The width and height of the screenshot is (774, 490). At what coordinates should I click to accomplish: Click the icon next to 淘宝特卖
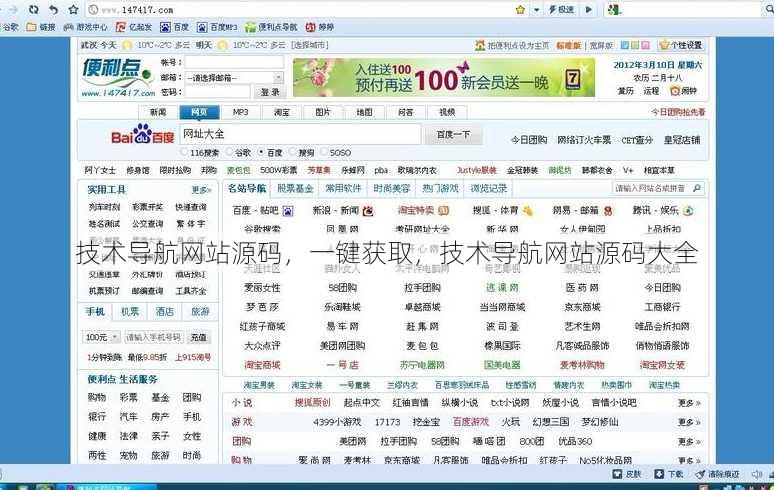443,211
